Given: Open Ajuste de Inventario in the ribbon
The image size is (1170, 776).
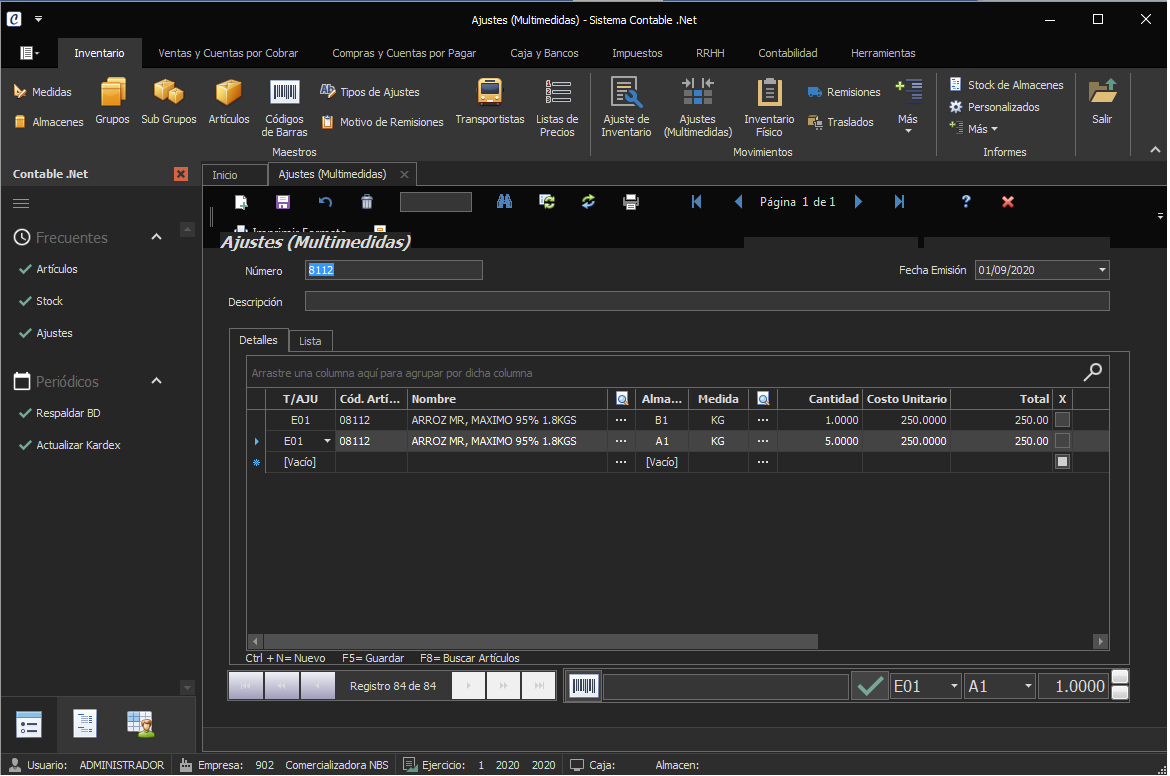Looking at the screenshot, I should (626, 108).
